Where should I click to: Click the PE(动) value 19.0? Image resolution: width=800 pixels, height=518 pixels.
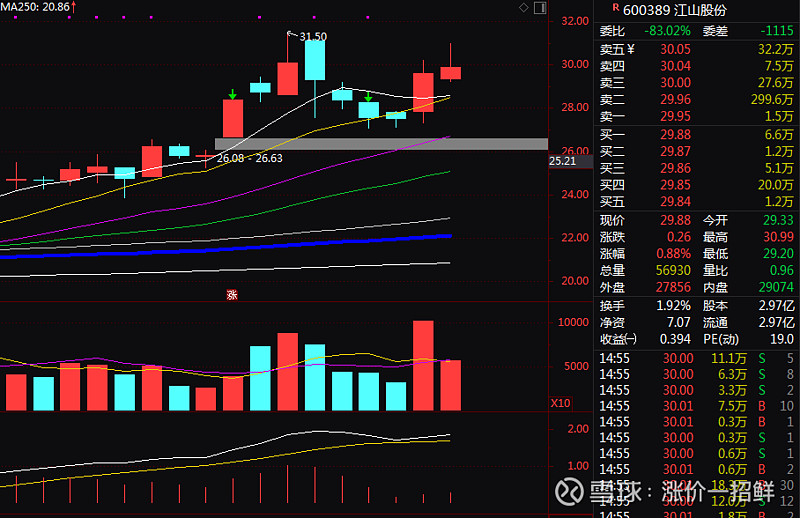[784, 339]
